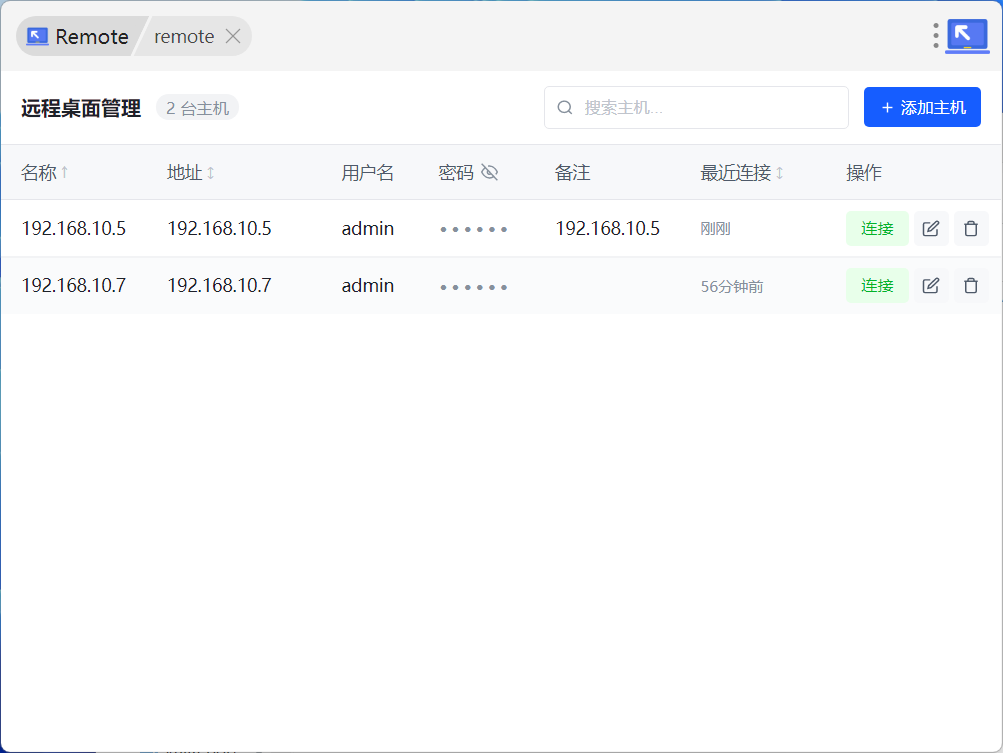This screenshot has width=1003, height=753.
Task: Delete the 192.168.10.5 host entry
Action: [x=970, y=229]
